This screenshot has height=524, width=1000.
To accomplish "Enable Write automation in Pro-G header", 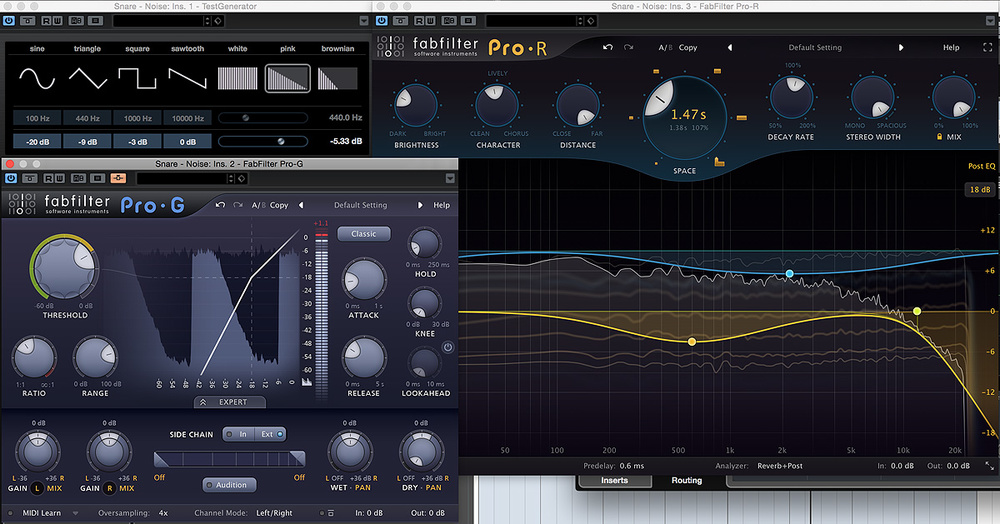I will pos(59,178).
